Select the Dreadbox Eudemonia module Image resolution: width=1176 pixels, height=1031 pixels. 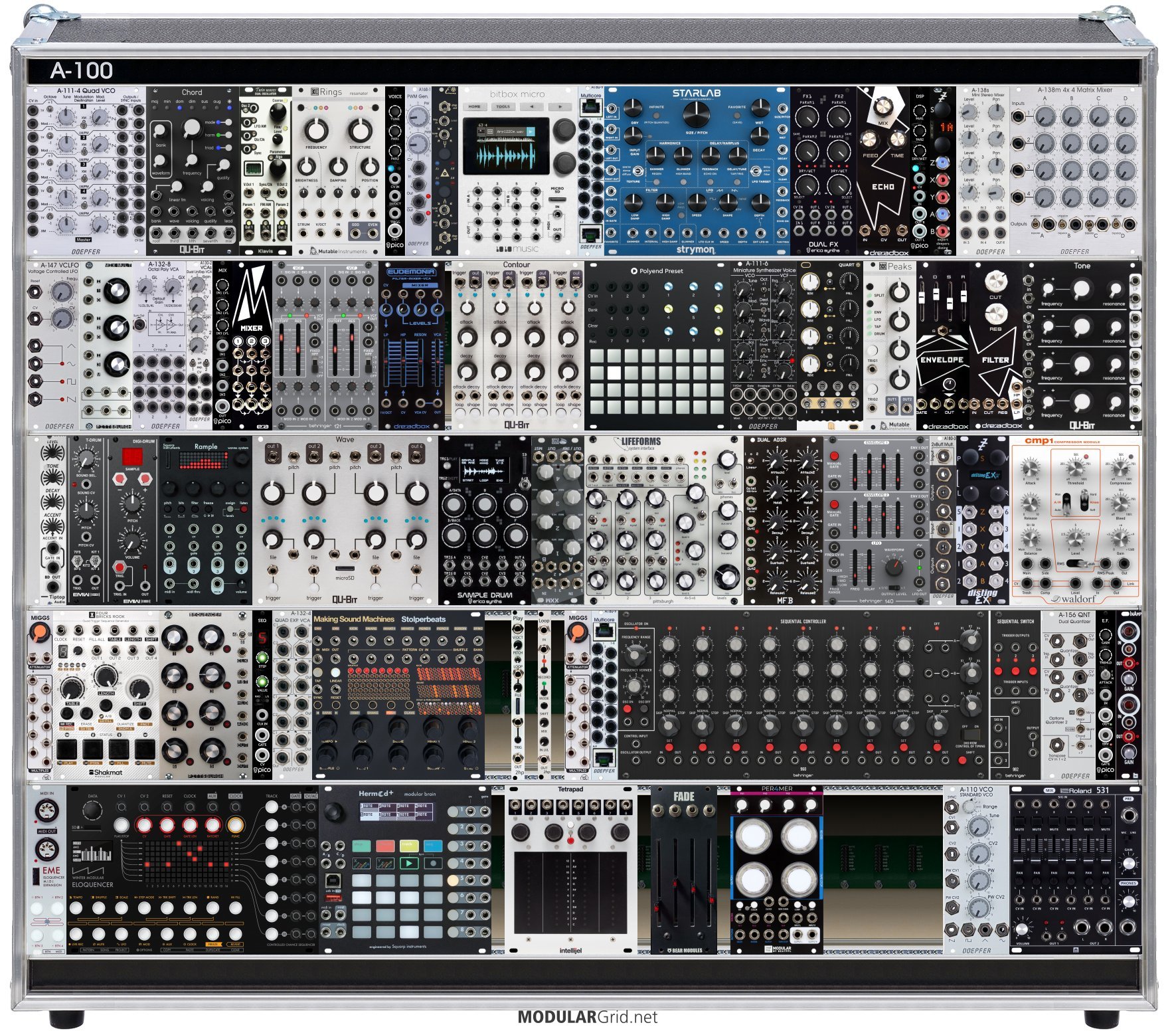tap(411, 345)
